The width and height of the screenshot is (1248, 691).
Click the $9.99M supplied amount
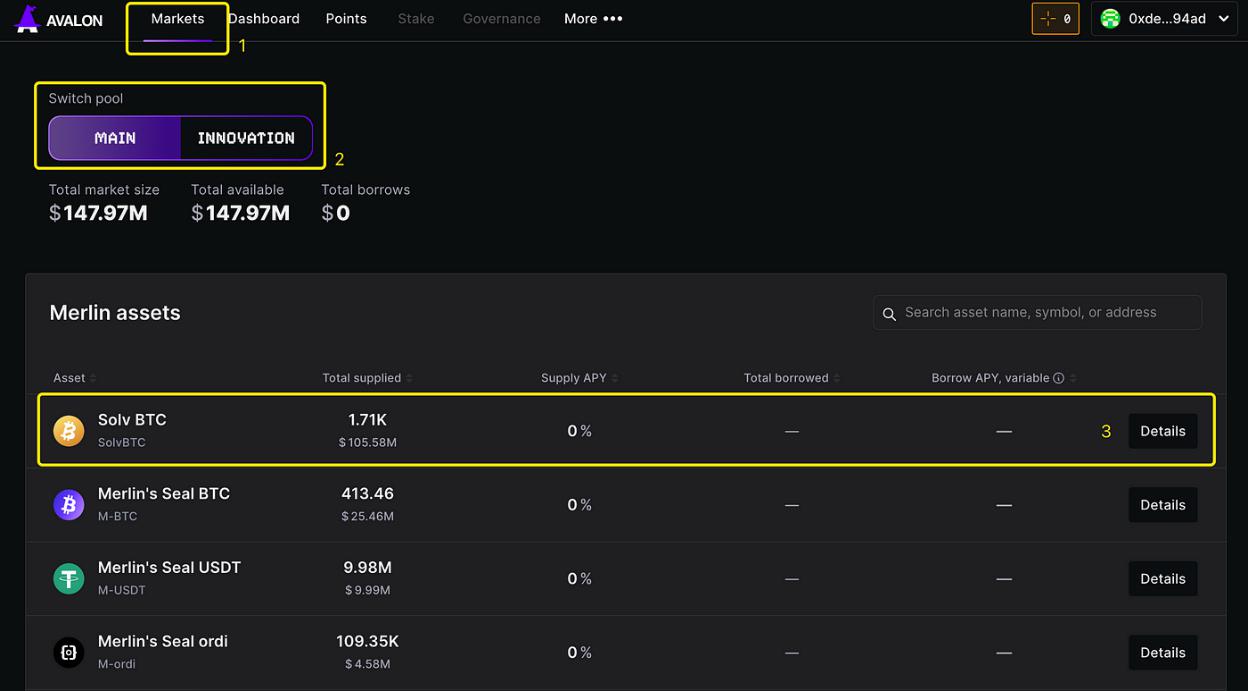click(x=367, y=590)
